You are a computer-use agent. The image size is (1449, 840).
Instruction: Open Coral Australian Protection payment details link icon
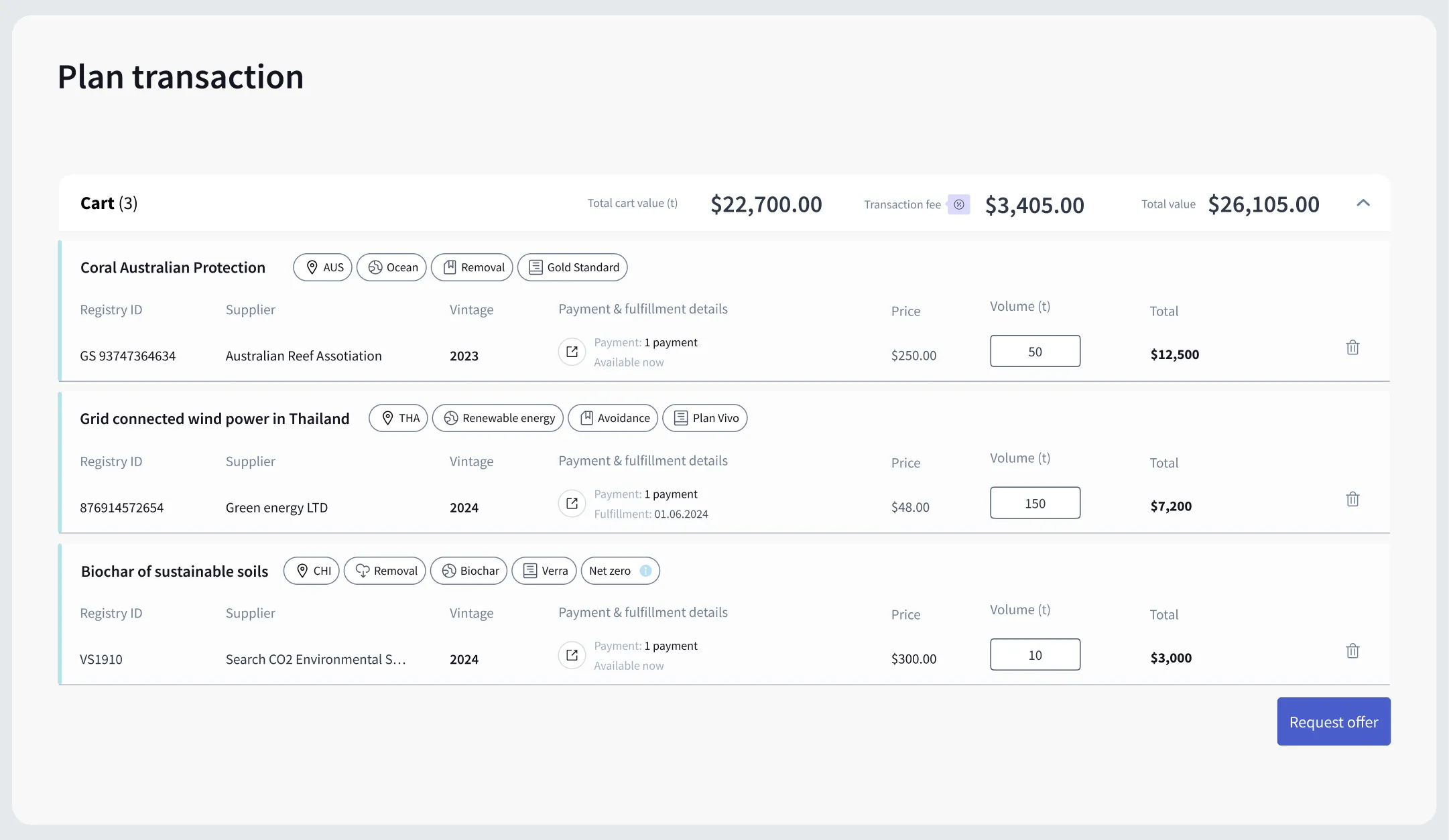(x=572, y=352)
